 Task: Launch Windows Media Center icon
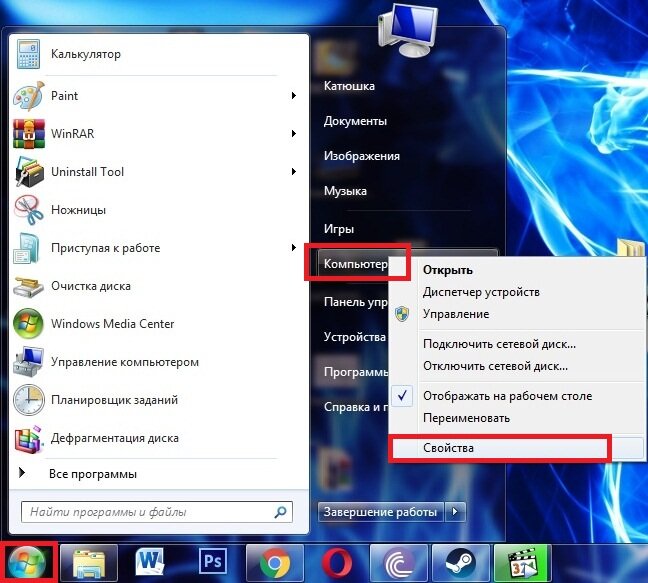28,324
